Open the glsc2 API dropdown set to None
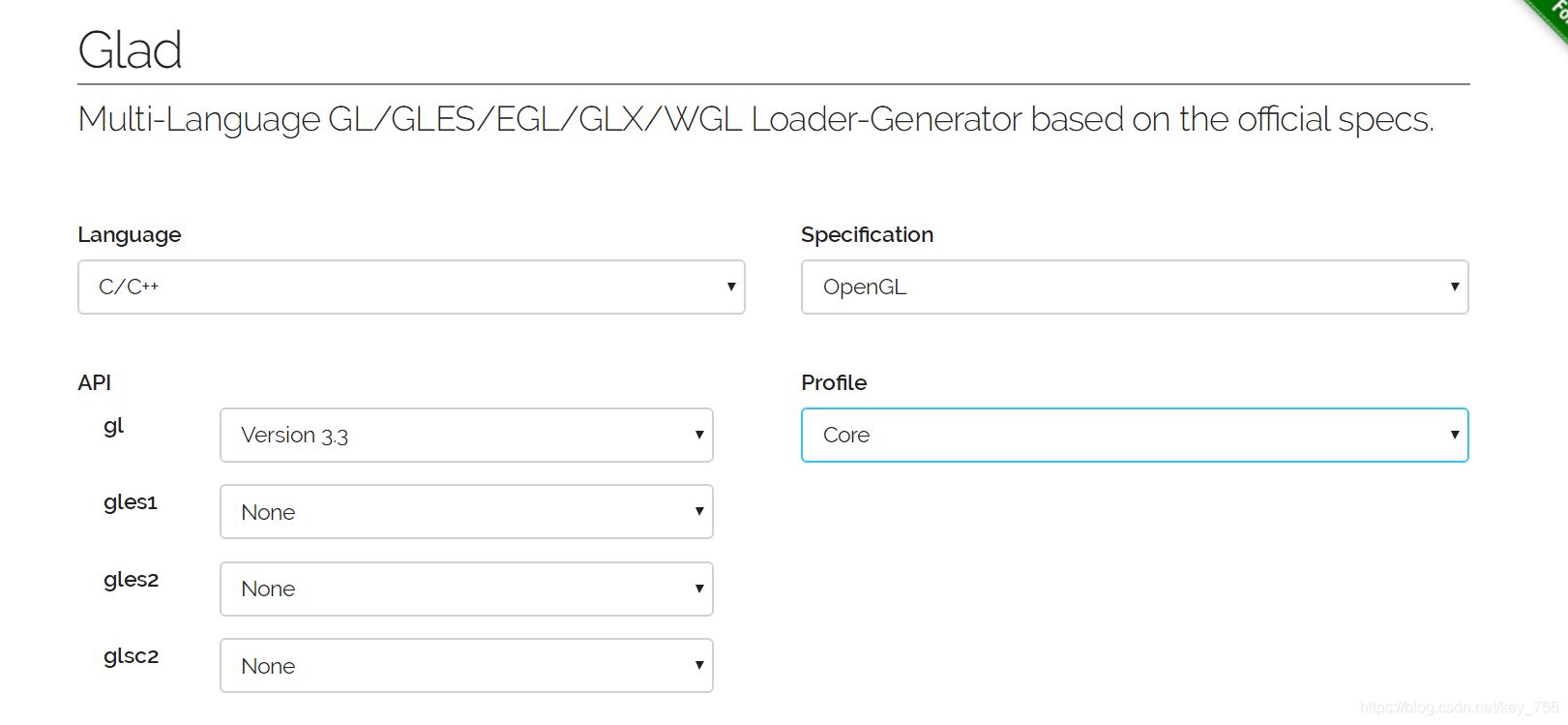This screenshot has height=725, width=1568. click(x=466, y=665)
